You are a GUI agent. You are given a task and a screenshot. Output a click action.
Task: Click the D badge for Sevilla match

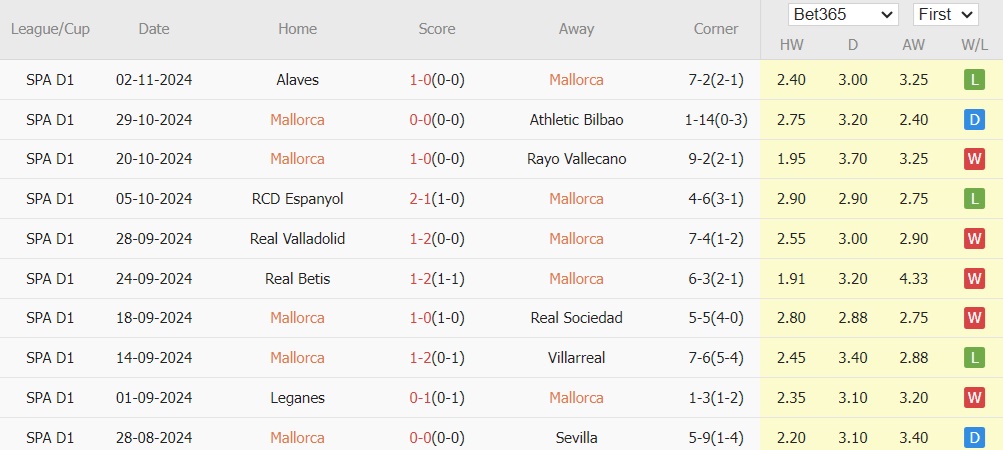click(974, 438)
